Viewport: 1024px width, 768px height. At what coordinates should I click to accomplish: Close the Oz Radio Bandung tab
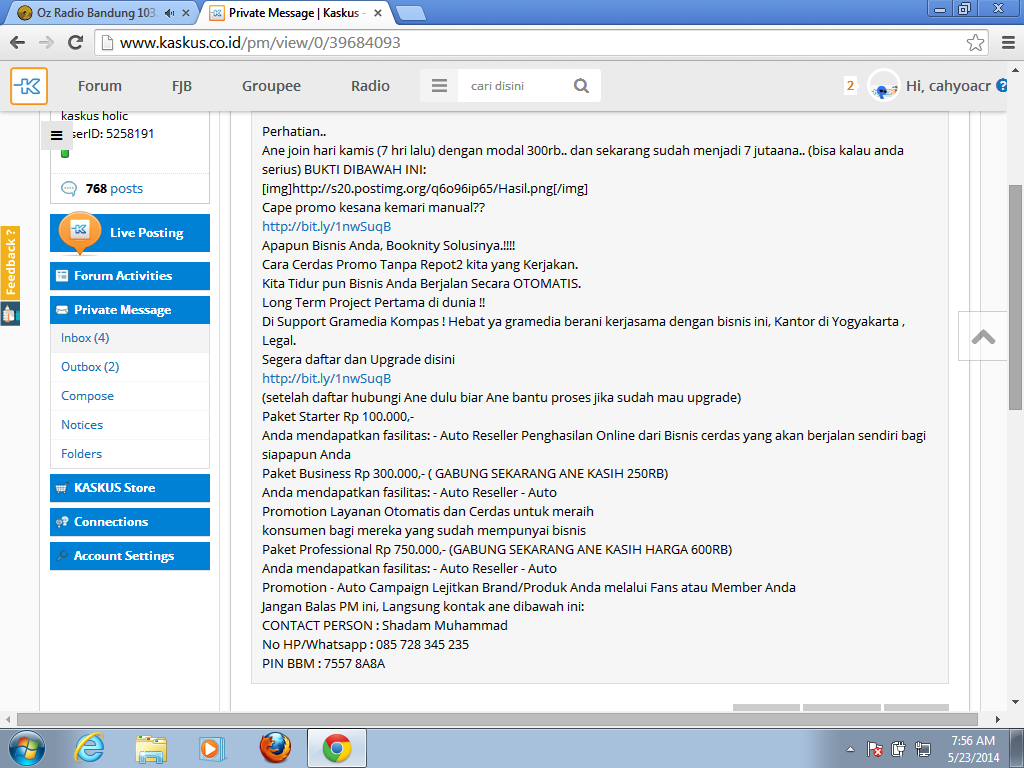click(186, 12)
